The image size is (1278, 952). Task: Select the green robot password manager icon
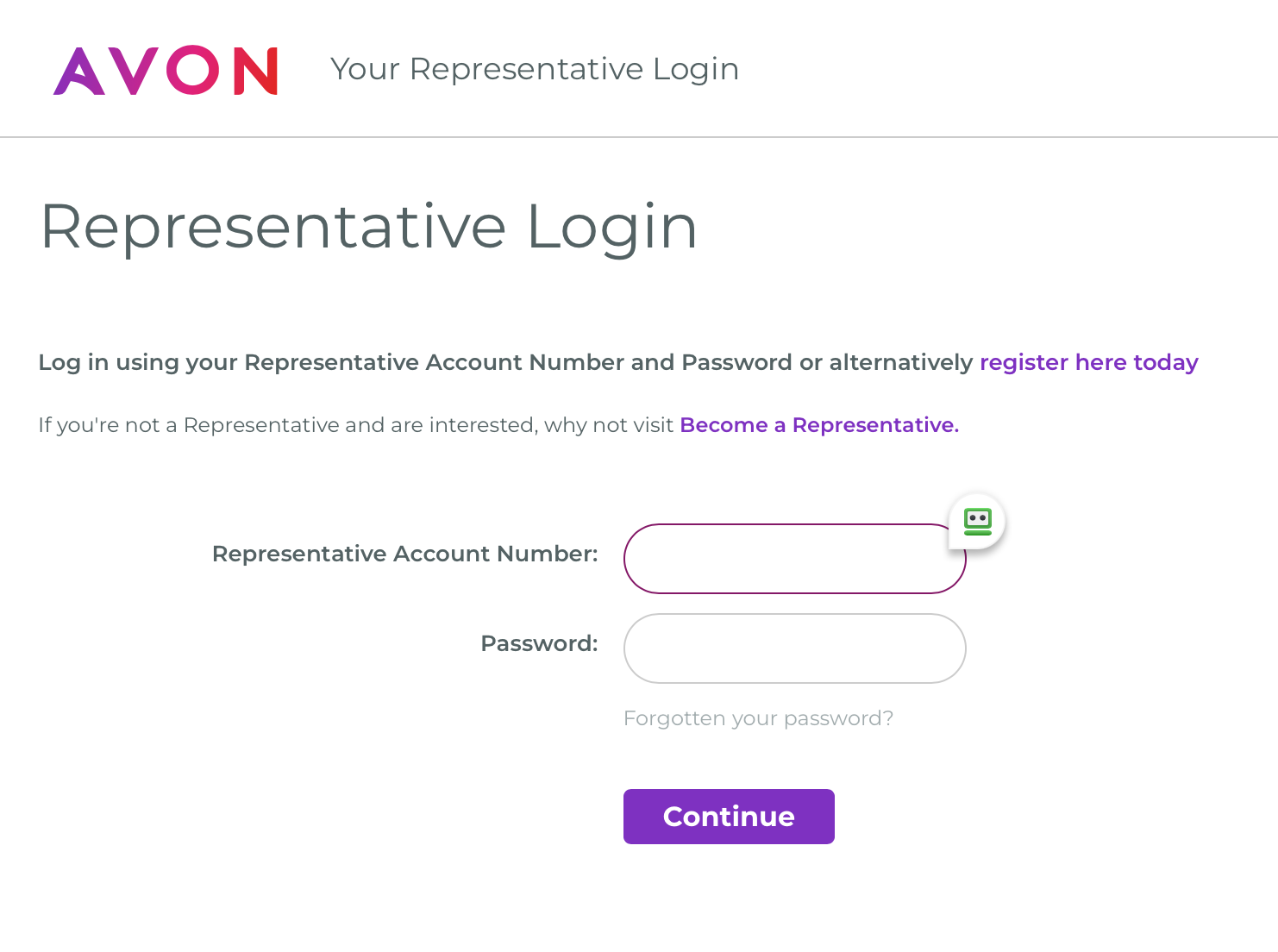(977, 520)
